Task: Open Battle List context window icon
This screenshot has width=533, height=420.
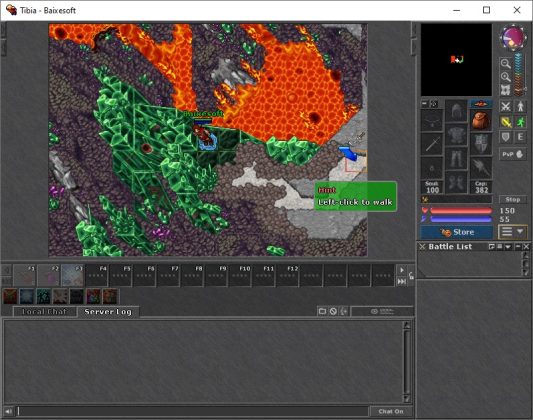Action: [x=491, y=247]
